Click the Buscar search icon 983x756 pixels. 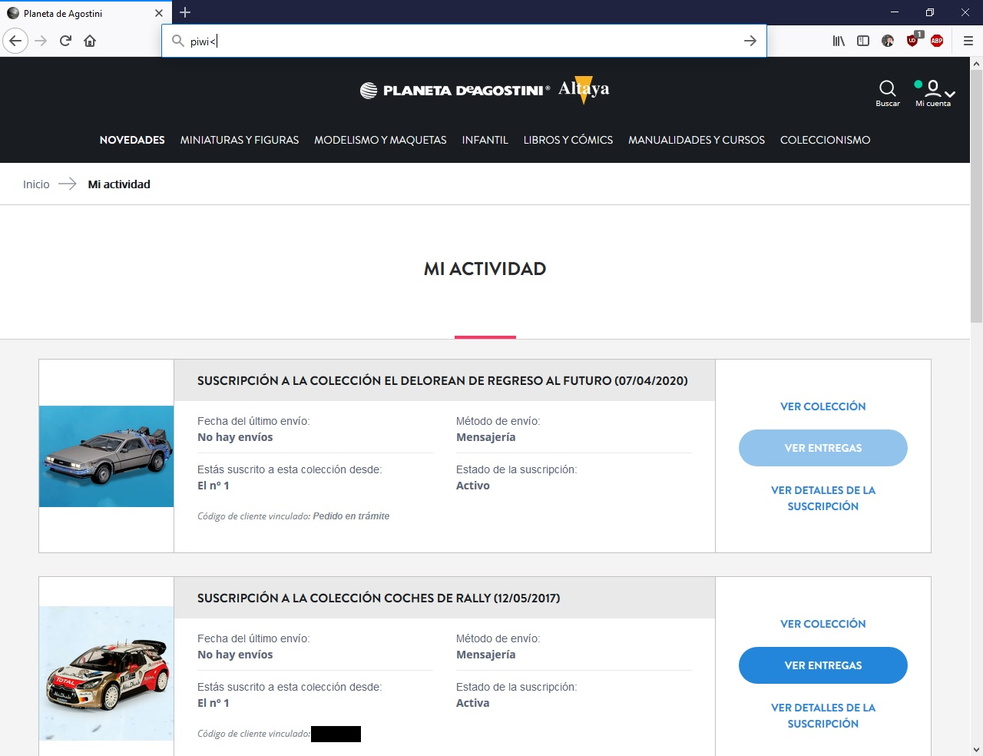pyautogui.click(x=887, y=93)
